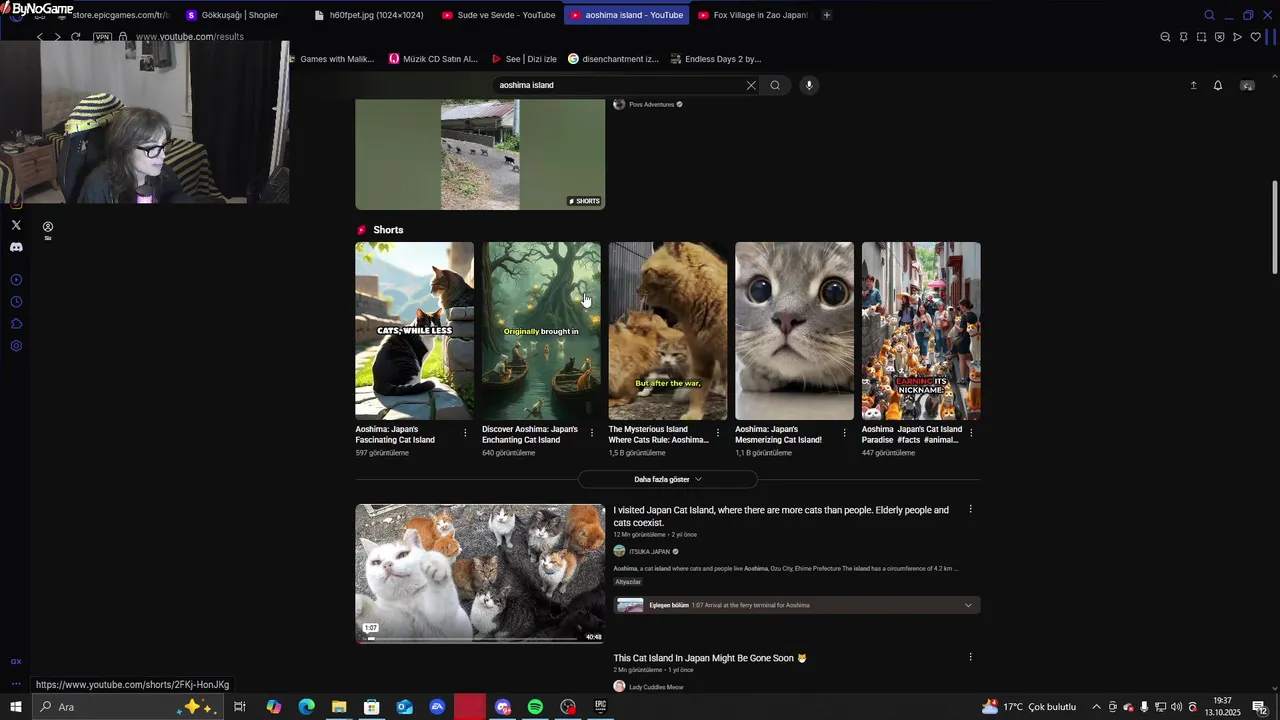
Task: Open browser settings gear in the sidebar
Action: (16, 346)
